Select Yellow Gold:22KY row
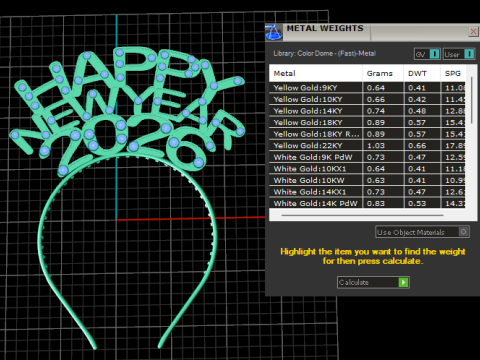Viewport: 480px width, 360px height. [367, 146]
